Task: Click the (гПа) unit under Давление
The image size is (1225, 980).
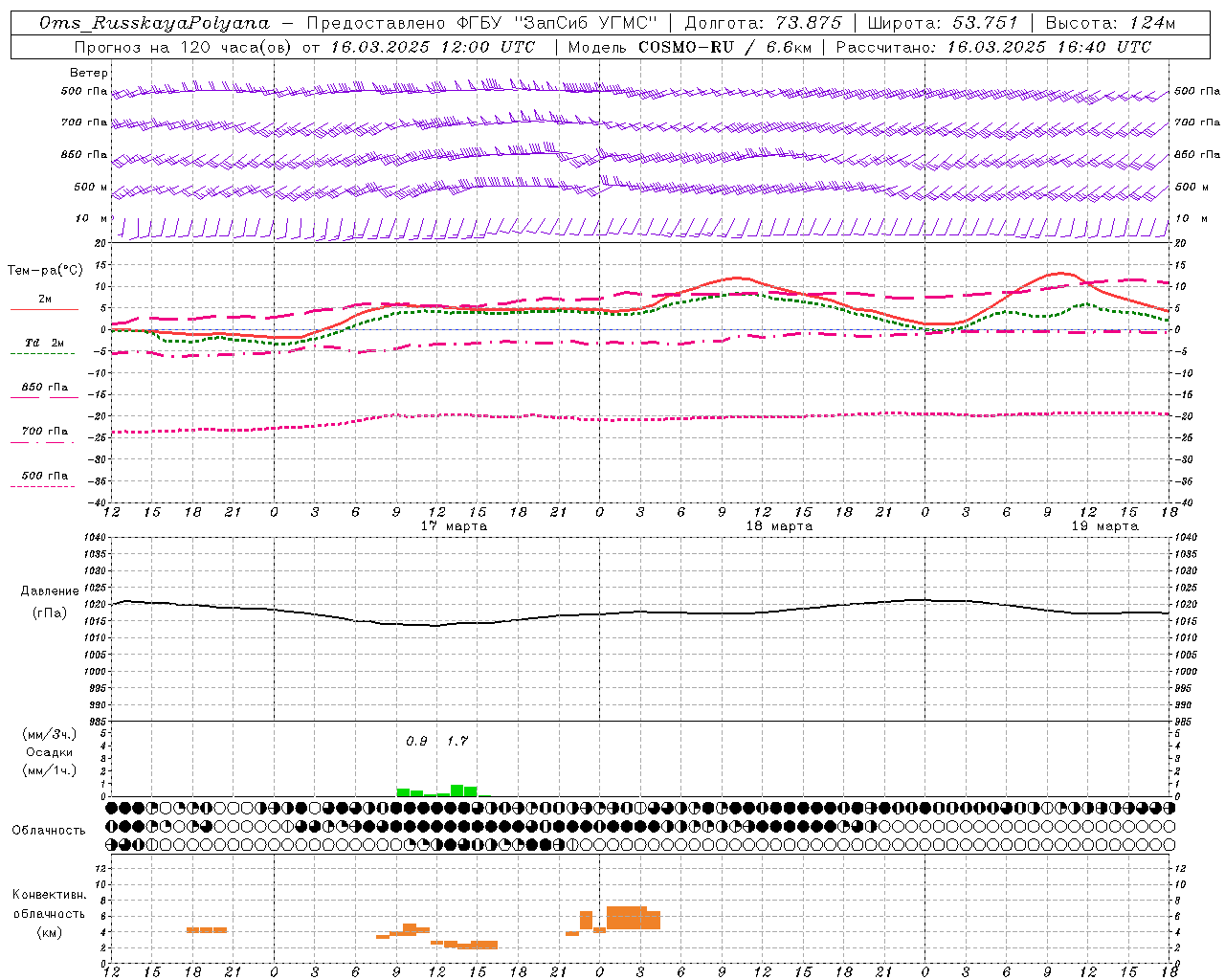Action: click(x=50, y=612)
